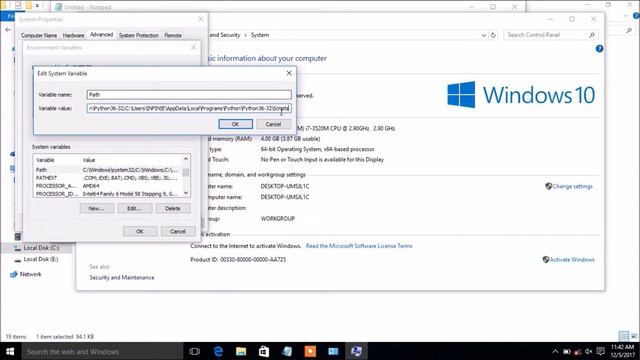
Task: Close the Environment Variables dialog
Action: (193, 47)
